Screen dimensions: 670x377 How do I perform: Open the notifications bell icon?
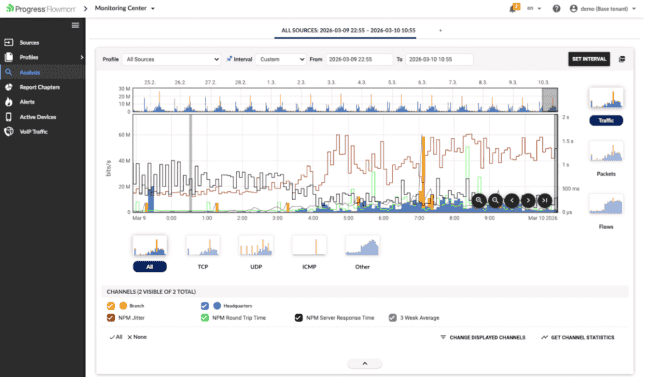pos(514,8)
